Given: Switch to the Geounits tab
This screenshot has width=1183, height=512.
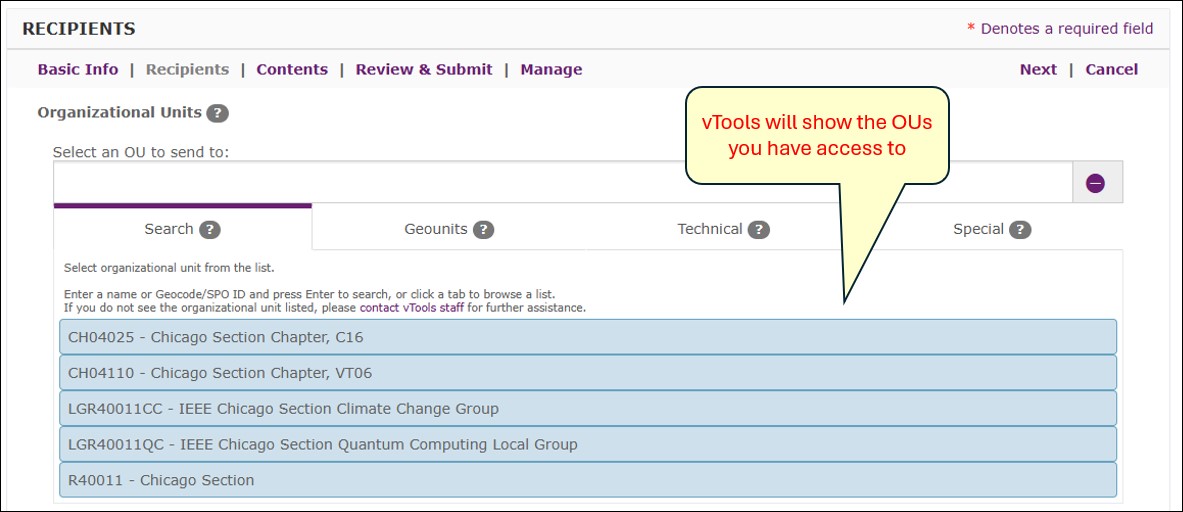Looking at the screenshot, I should [x=449, y=229].
